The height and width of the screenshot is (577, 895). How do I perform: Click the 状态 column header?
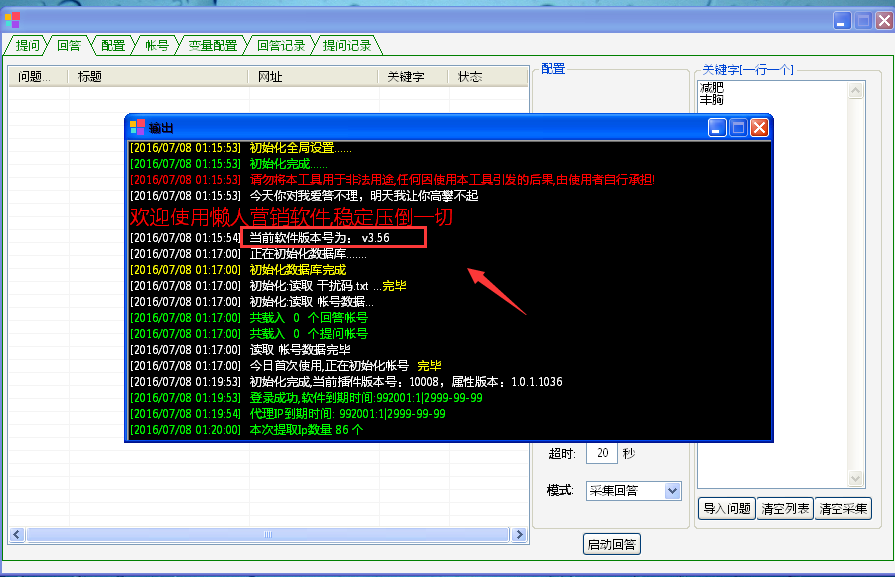coord(488,76)
